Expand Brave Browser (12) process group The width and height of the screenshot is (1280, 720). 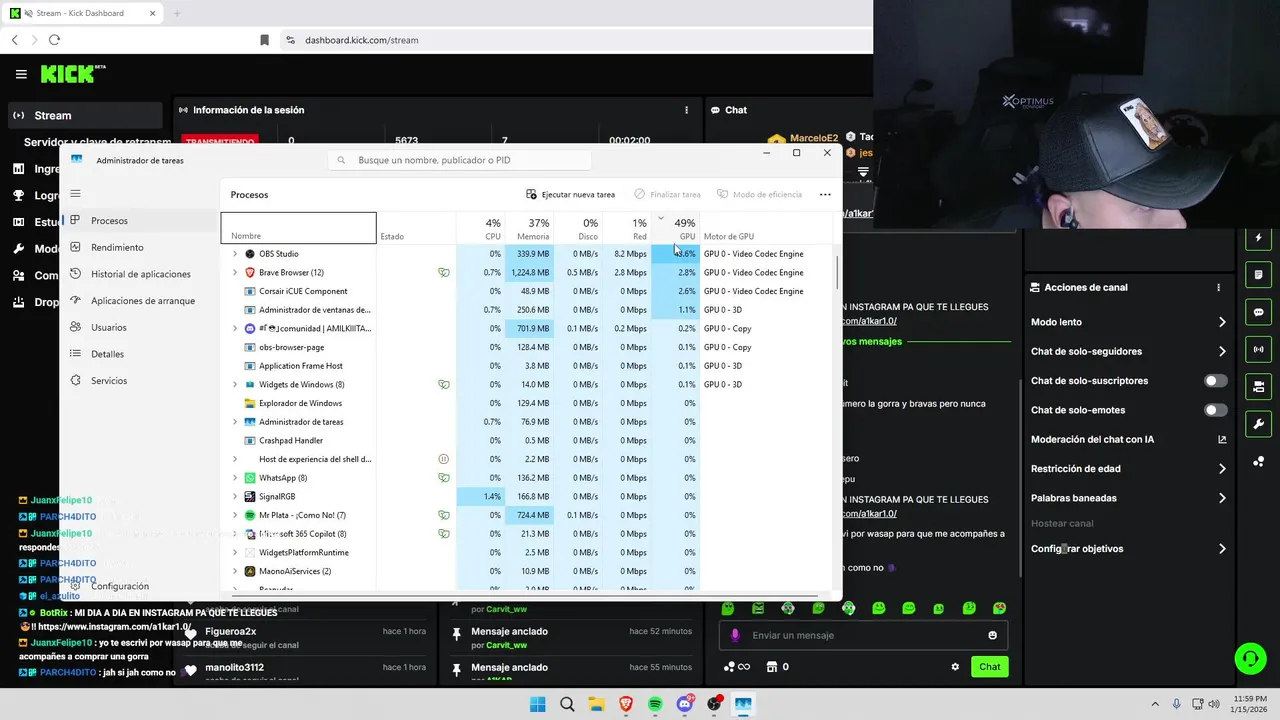pyautogui.click(x=235, y=273)
